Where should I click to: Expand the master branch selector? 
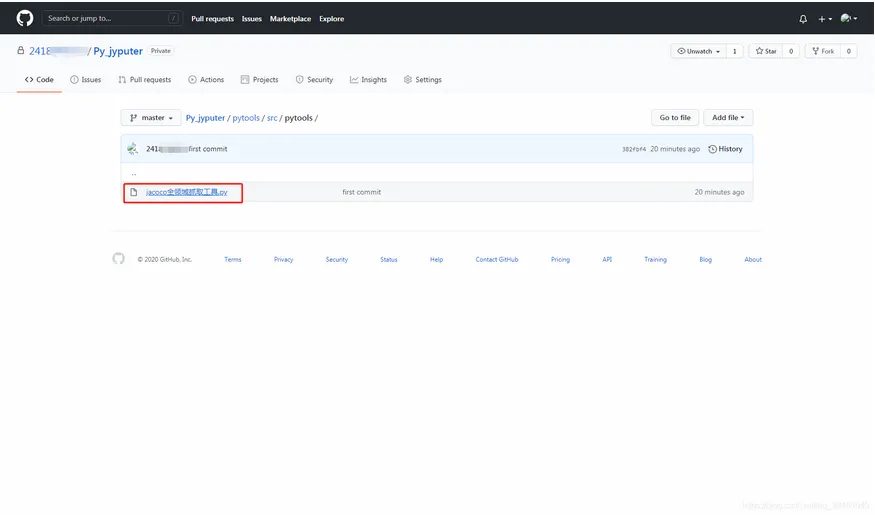pyautogui.click(x=151, y=118)
